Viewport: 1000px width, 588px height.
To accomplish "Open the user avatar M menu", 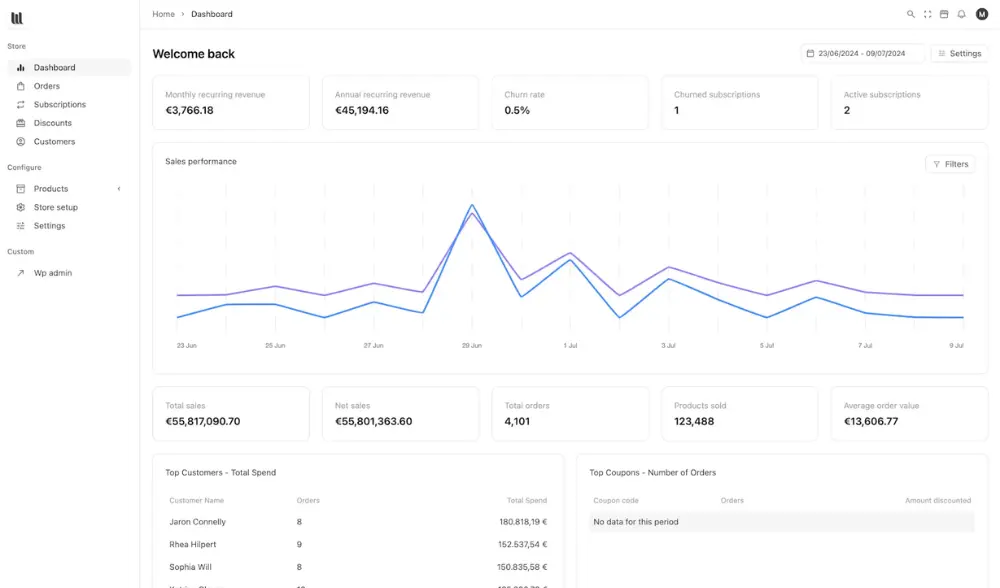I will pos(981,14).
